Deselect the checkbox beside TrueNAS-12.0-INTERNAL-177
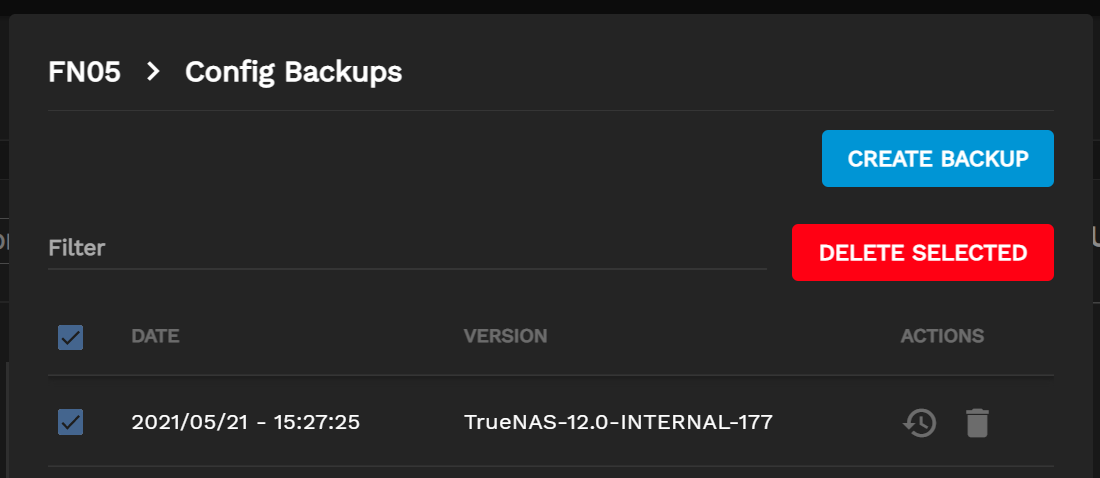 tap(71, 423)
